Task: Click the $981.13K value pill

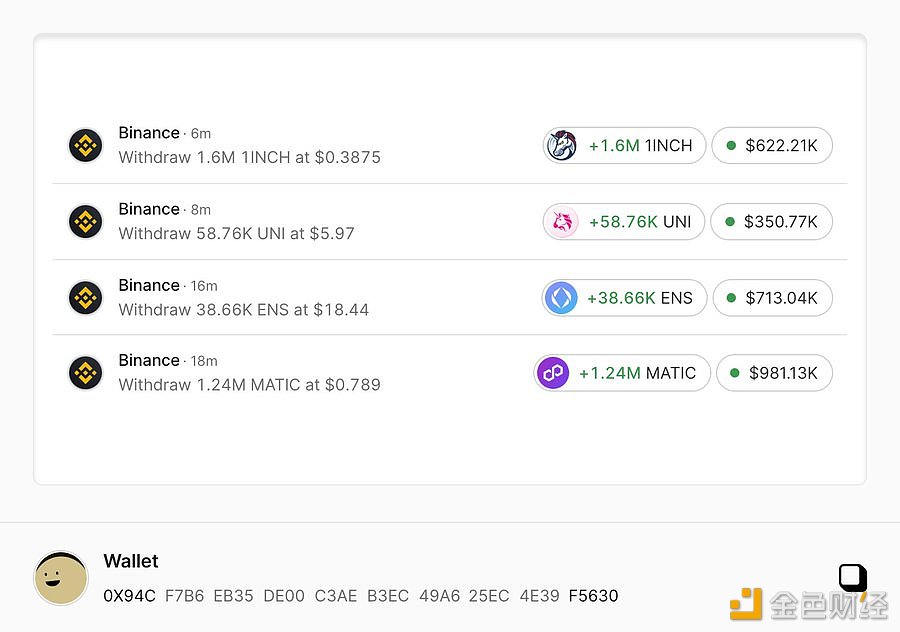Action: 774,373
